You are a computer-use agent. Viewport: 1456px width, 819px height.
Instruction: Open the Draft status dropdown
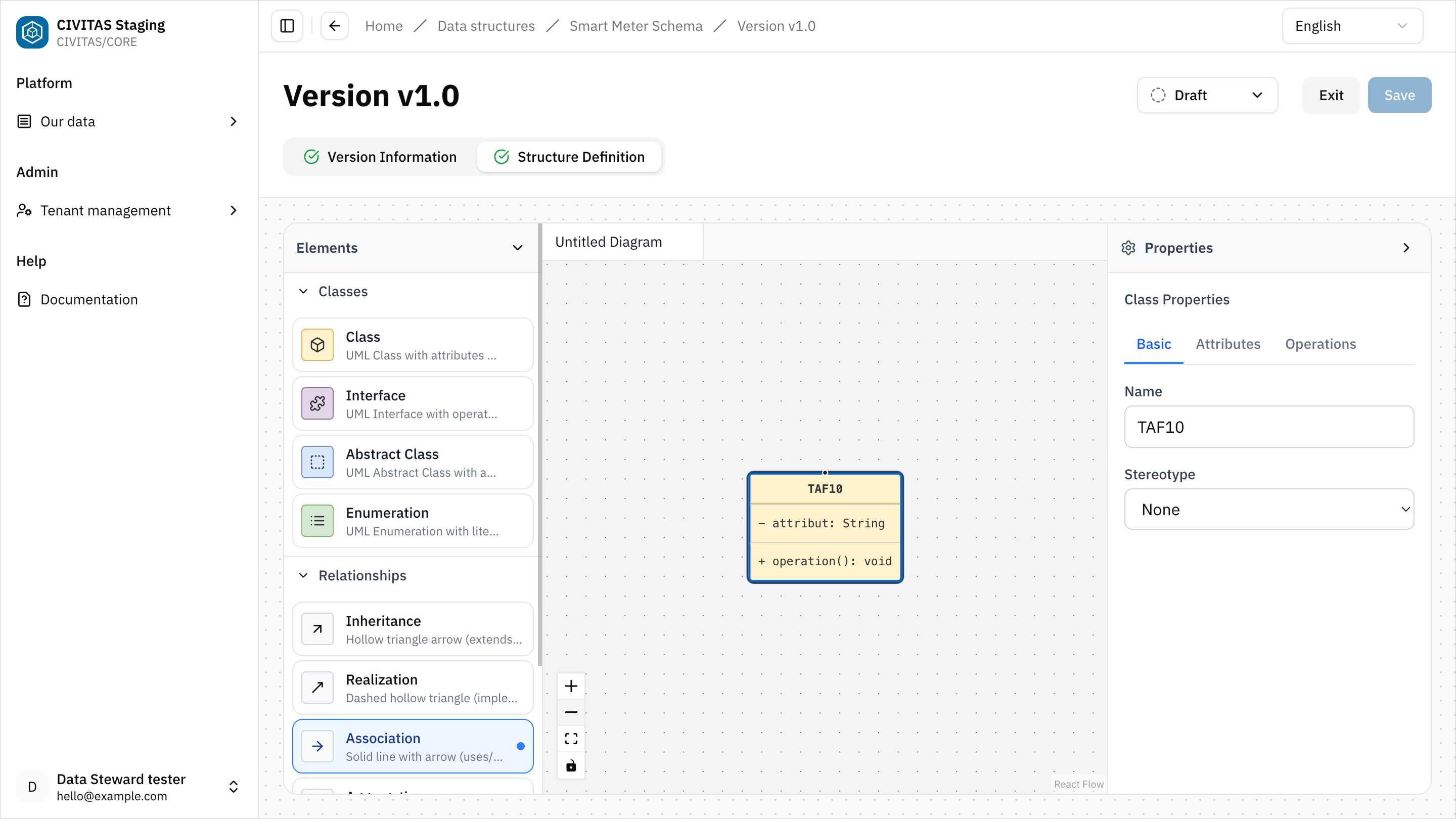point(1207,95)
